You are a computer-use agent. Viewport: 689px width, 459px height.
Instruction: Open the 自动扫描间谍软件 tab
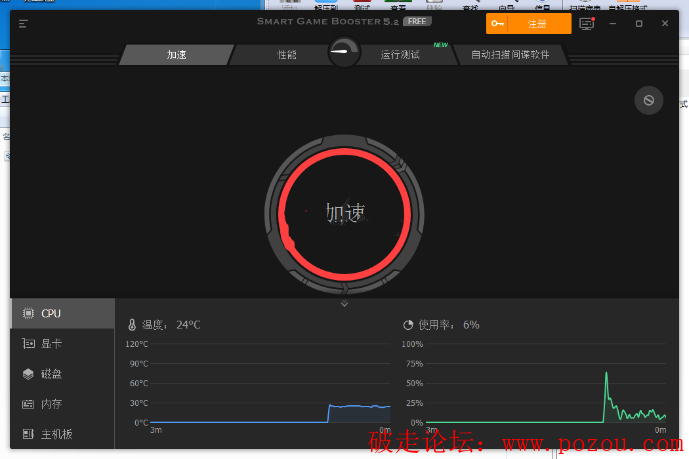click(510, 55)
